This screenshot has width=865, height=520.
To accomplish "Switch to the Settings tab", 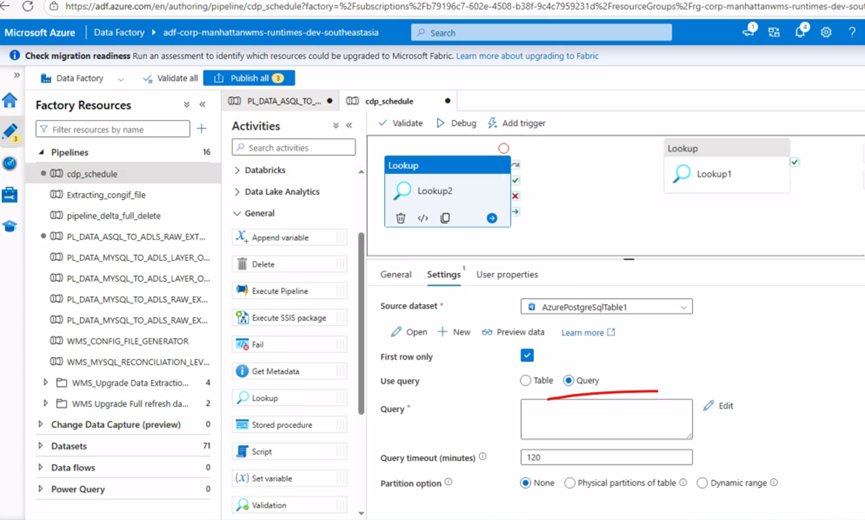I will (444, 274).
